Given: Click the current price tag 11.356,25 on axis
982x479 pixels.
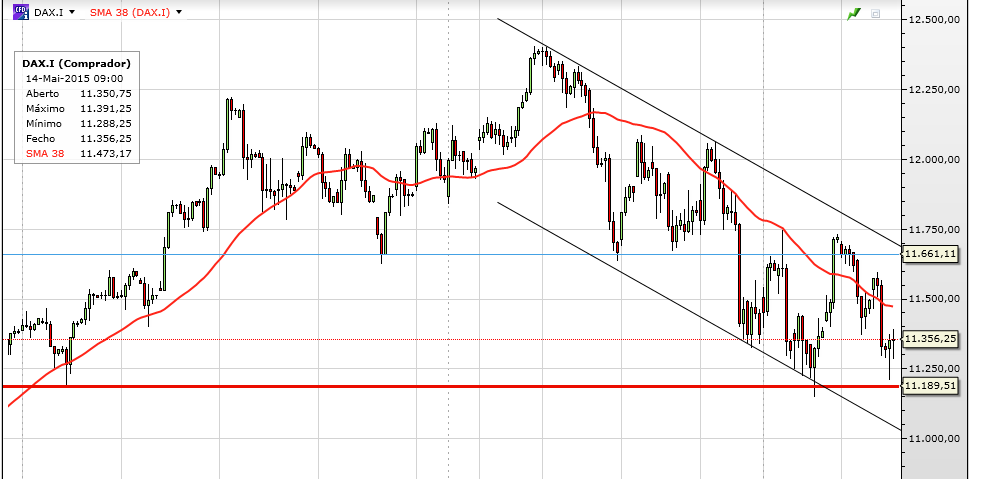Looking at the screenshot, I should pos(930,339).
